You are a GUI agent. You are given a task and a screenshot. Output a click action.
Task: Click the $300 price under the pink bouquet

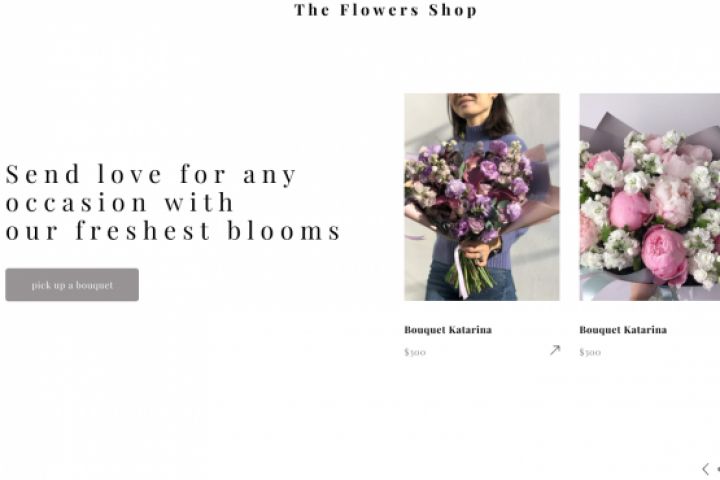click(x=589, y=352)
